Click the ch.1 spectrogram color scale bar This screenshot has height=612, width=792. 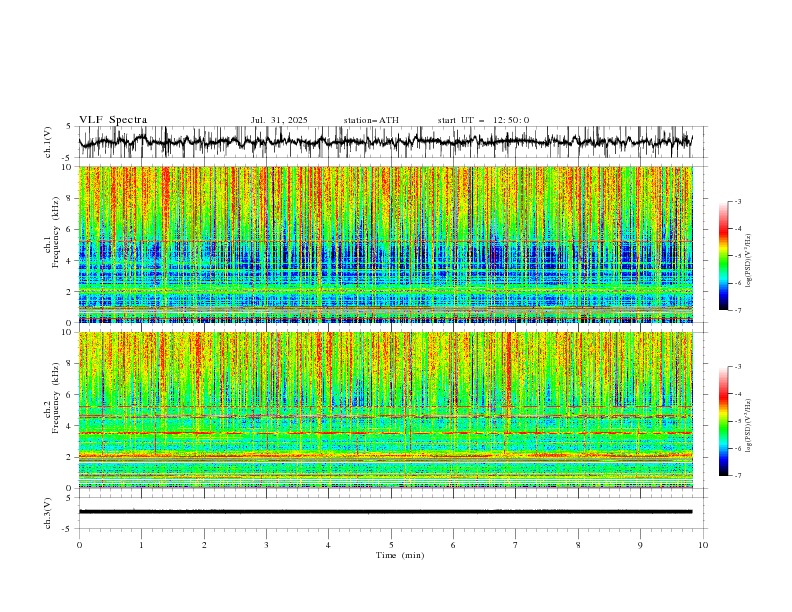click(x=723, y=256)
